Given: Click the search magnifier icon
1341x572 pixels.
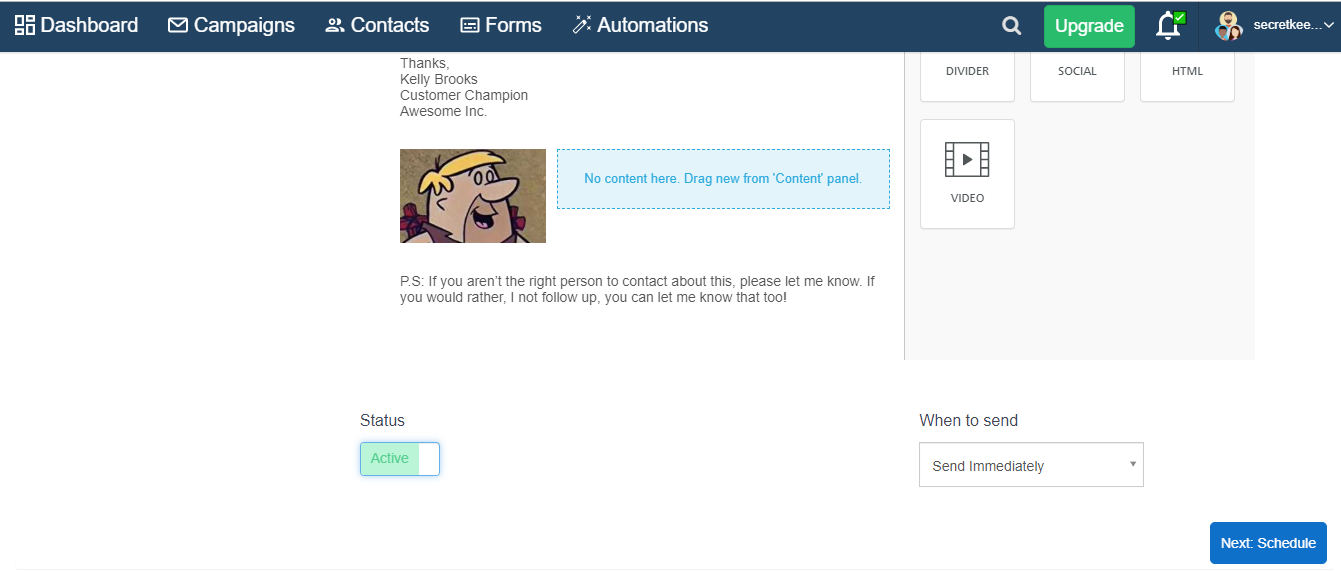Looking at the screenshot, I should click(x=1012, y=26).
